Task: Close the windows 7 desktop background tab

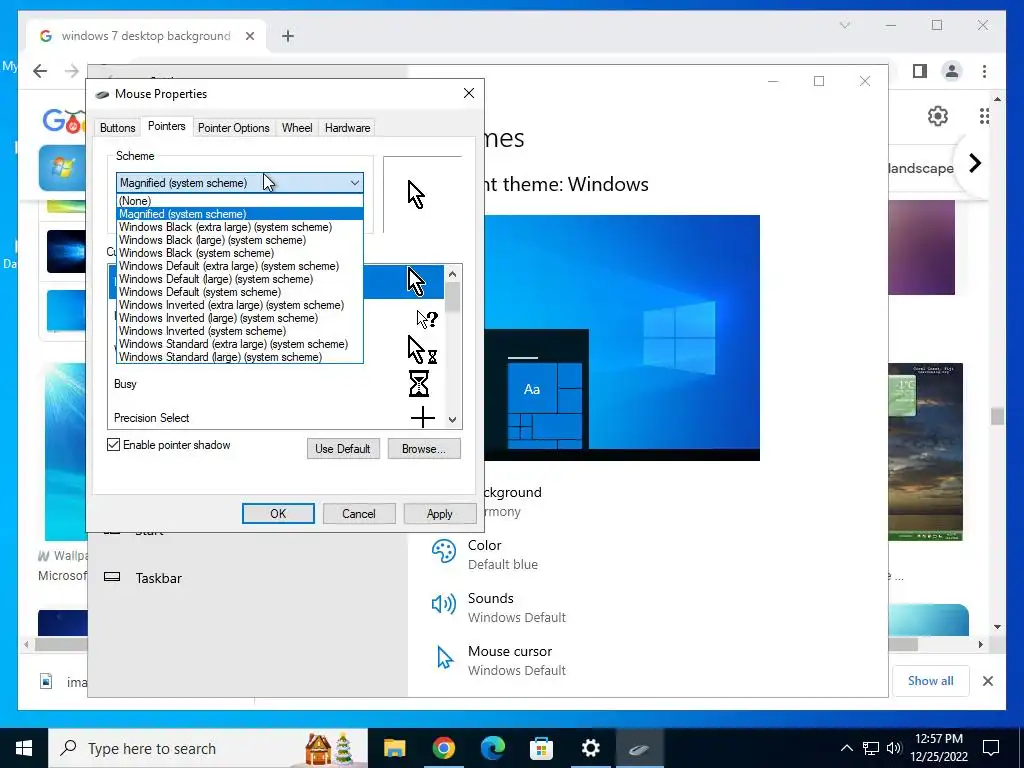Action: click(249, 36)
